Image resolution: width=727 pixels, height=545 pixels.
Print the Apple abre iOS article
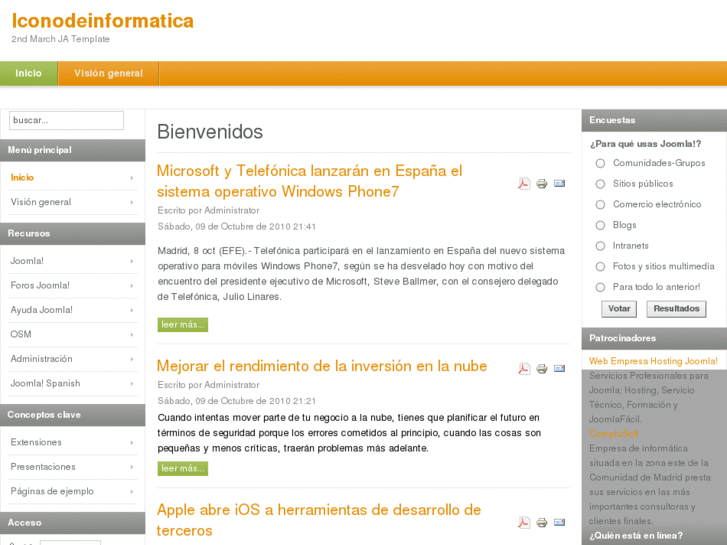point(542,523)
